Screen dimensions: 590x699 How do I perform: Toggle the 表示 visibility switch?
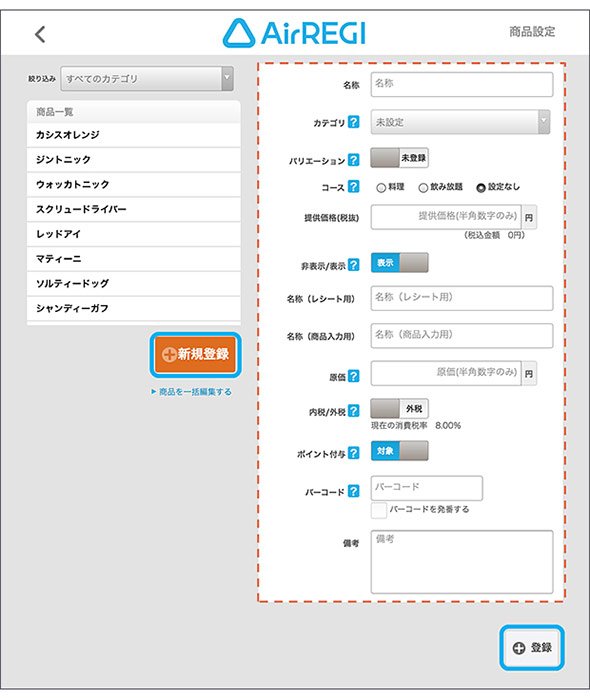pos(400,263)
